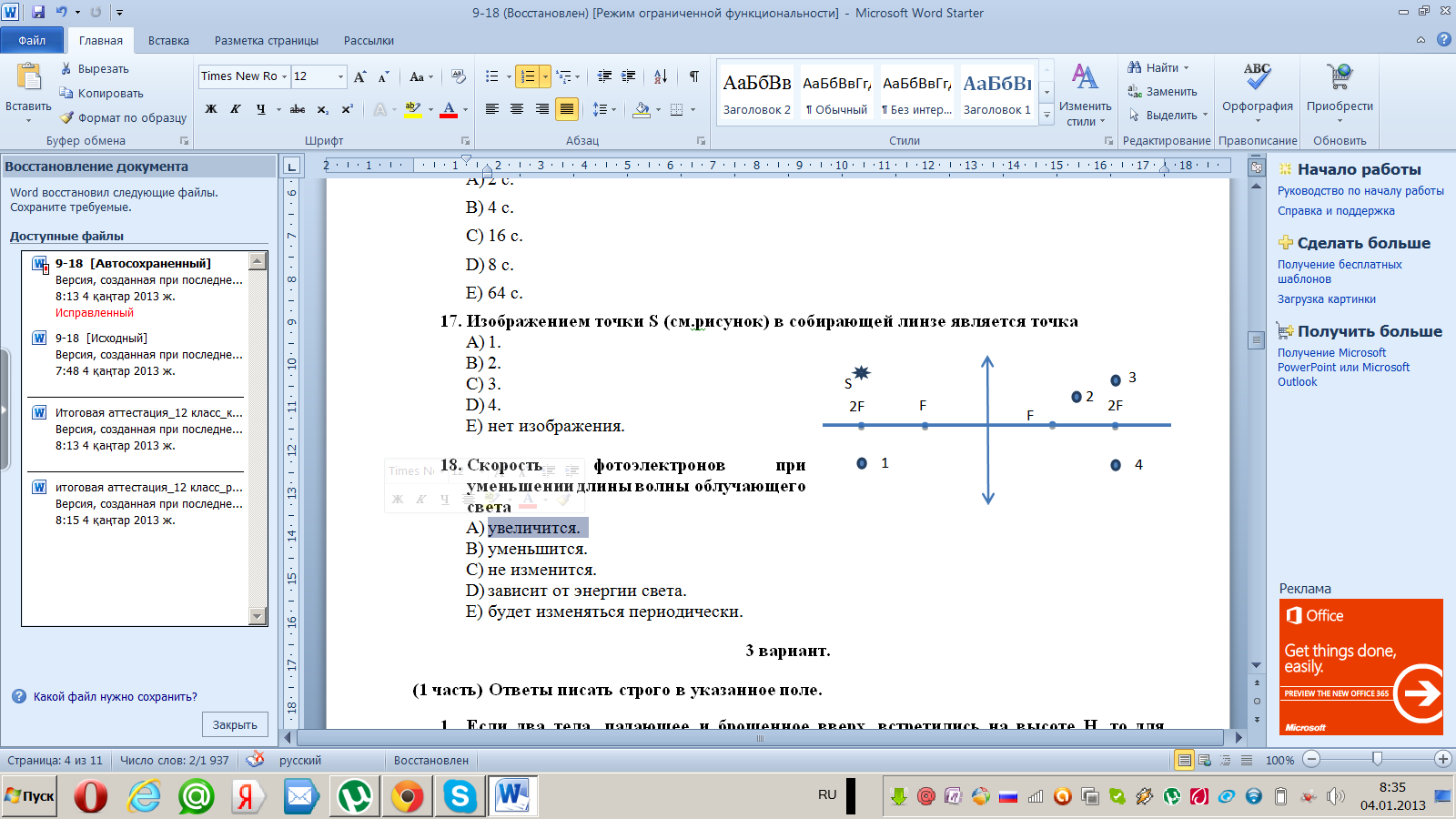Click the Increase indent icon
This screenshot has height=819, width=1456.
click(628, 76)
